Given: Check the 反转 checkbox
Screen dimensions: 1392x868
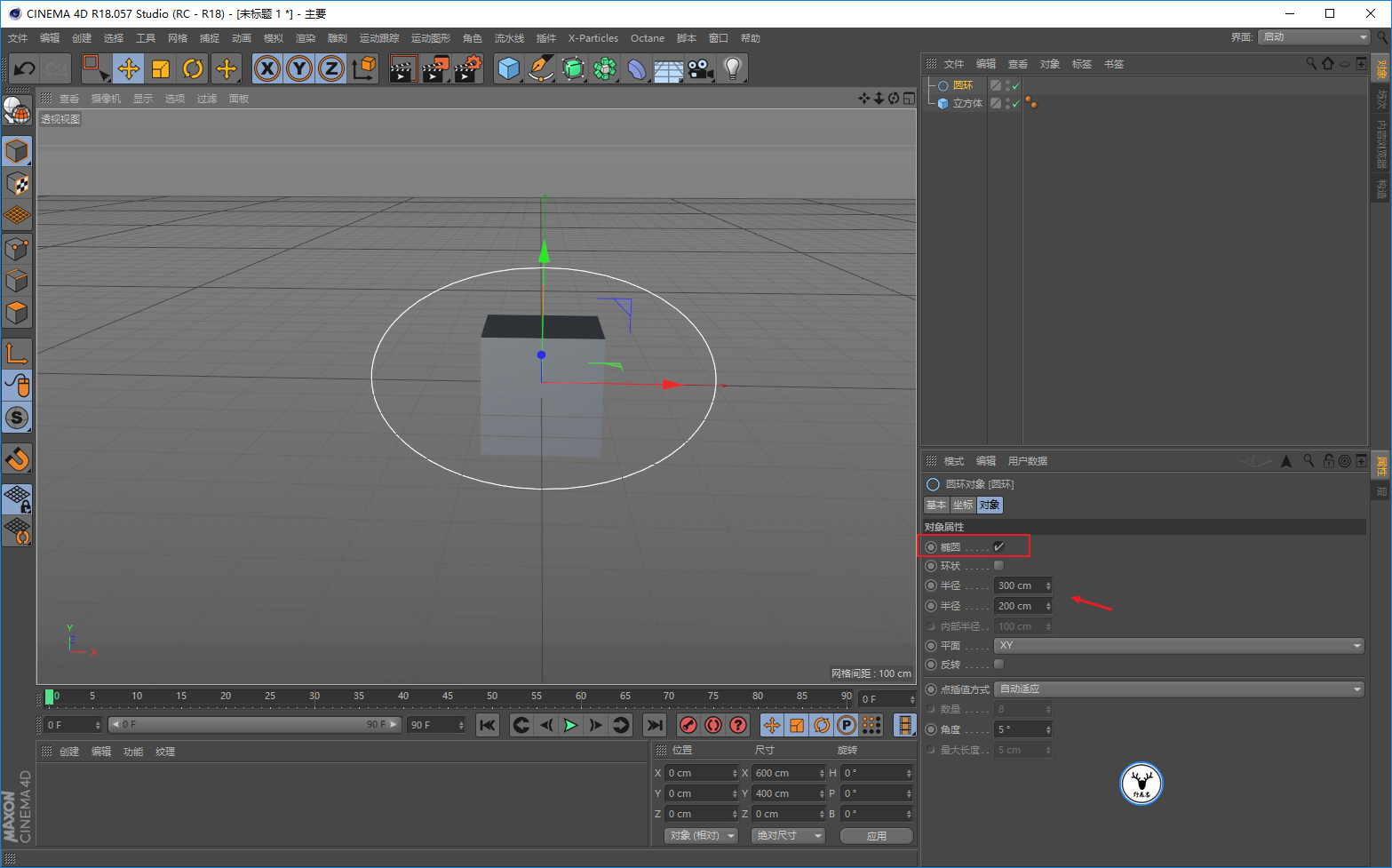Looking at the screenshot, I should coord(998,665).
